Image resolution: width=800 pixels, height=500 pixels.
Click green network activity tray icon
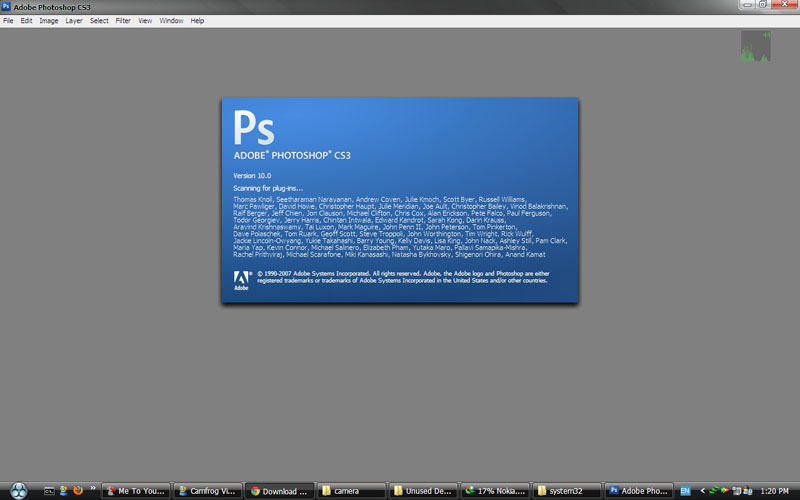pyautogui.click(x=714, y=491)
